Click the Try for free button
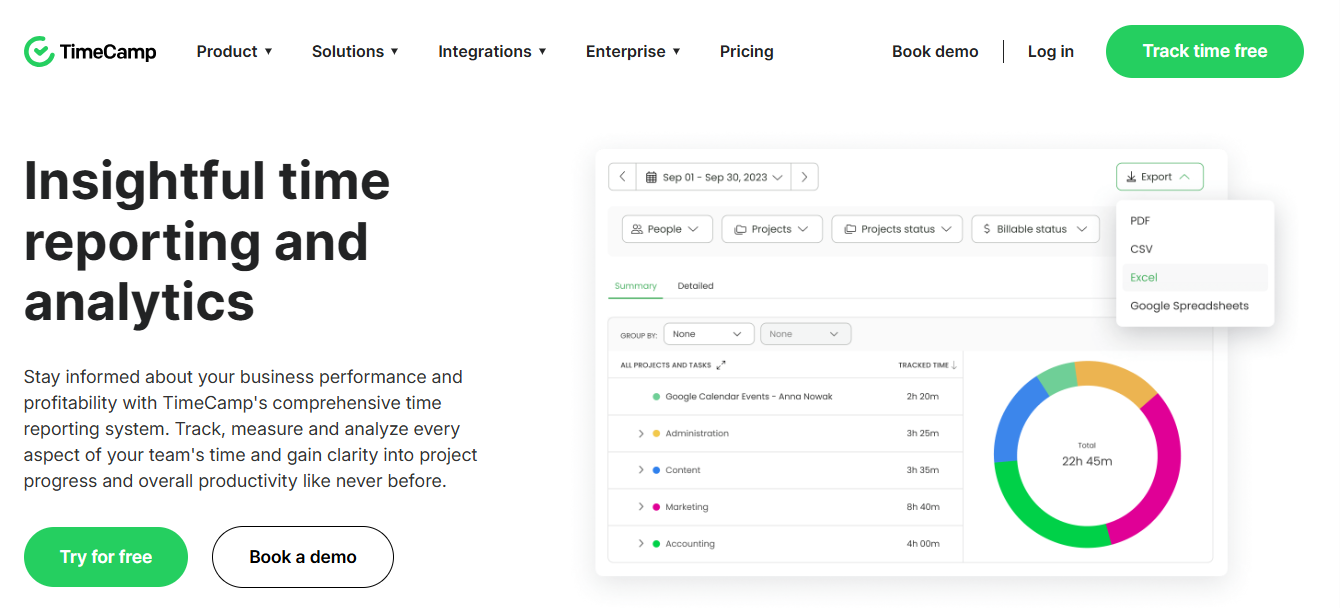1340x608 pixels. pos(106,557)
